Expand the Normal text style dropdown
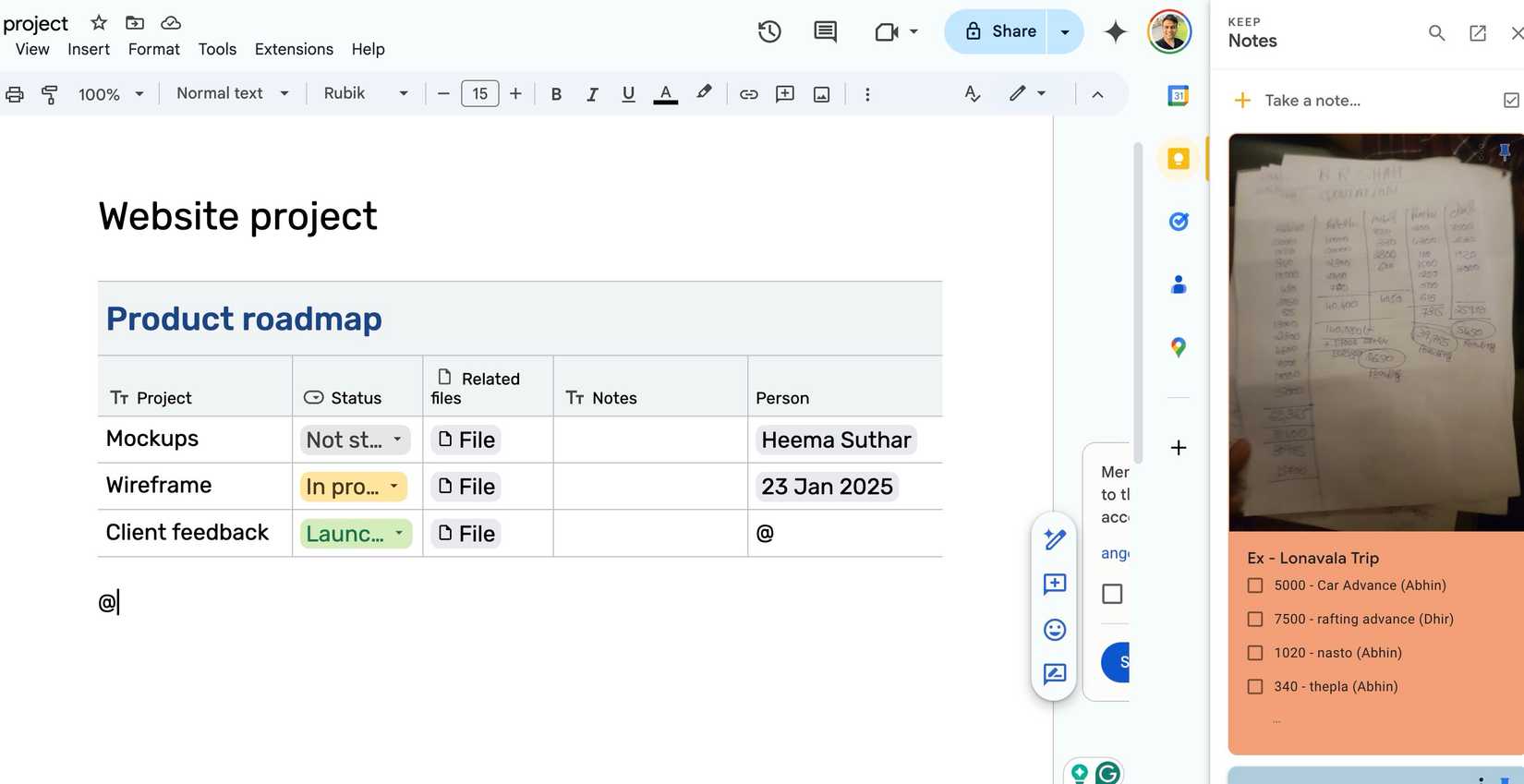1524x784 pixels. (x=232, y=93)
